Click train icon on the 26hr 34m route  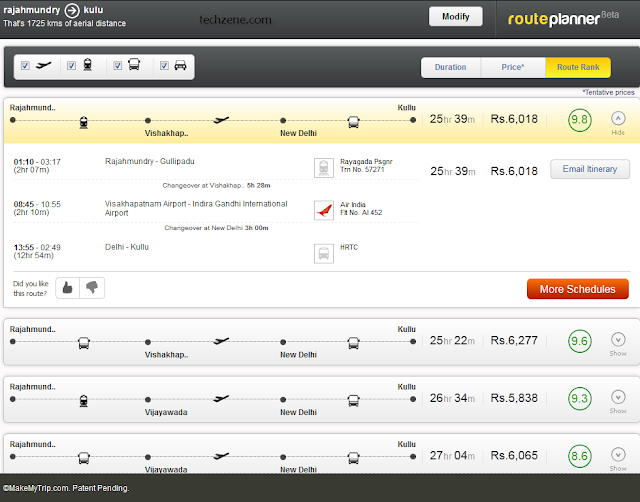click(x=84, y=401)
